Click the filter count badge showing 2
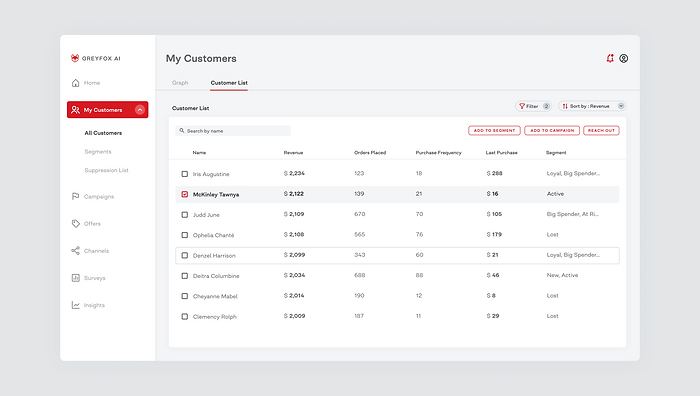This screenshot has width=700, height=396. [x=546, y=106]
